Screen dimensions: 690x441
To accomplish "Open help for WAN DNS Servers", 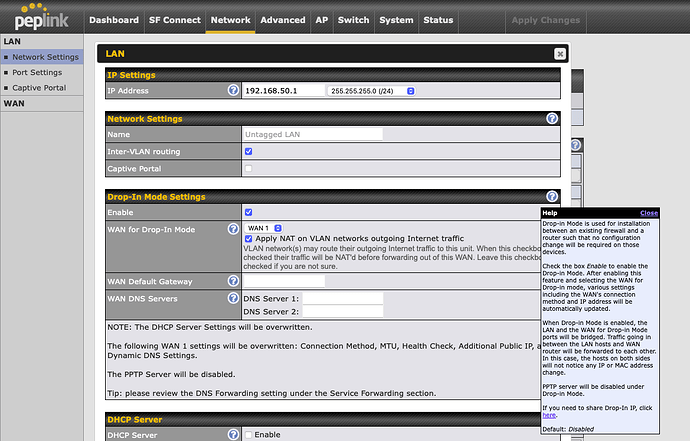I will pos(233,298).
